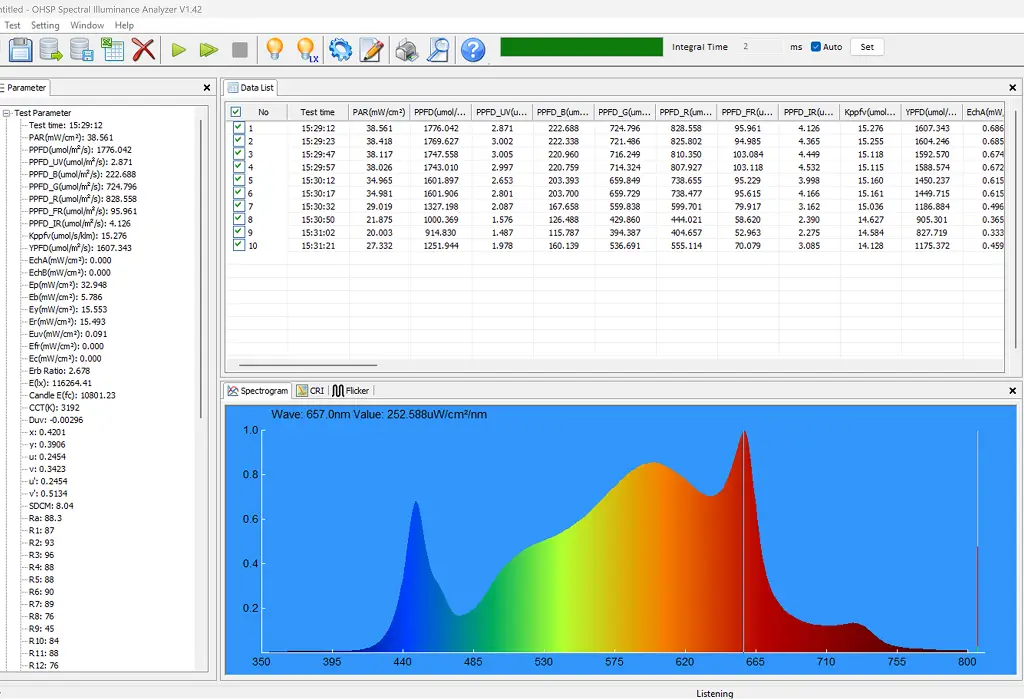Close the Parameter panel
Viewport: 1024px width, 699px height.
click(207, 88)
